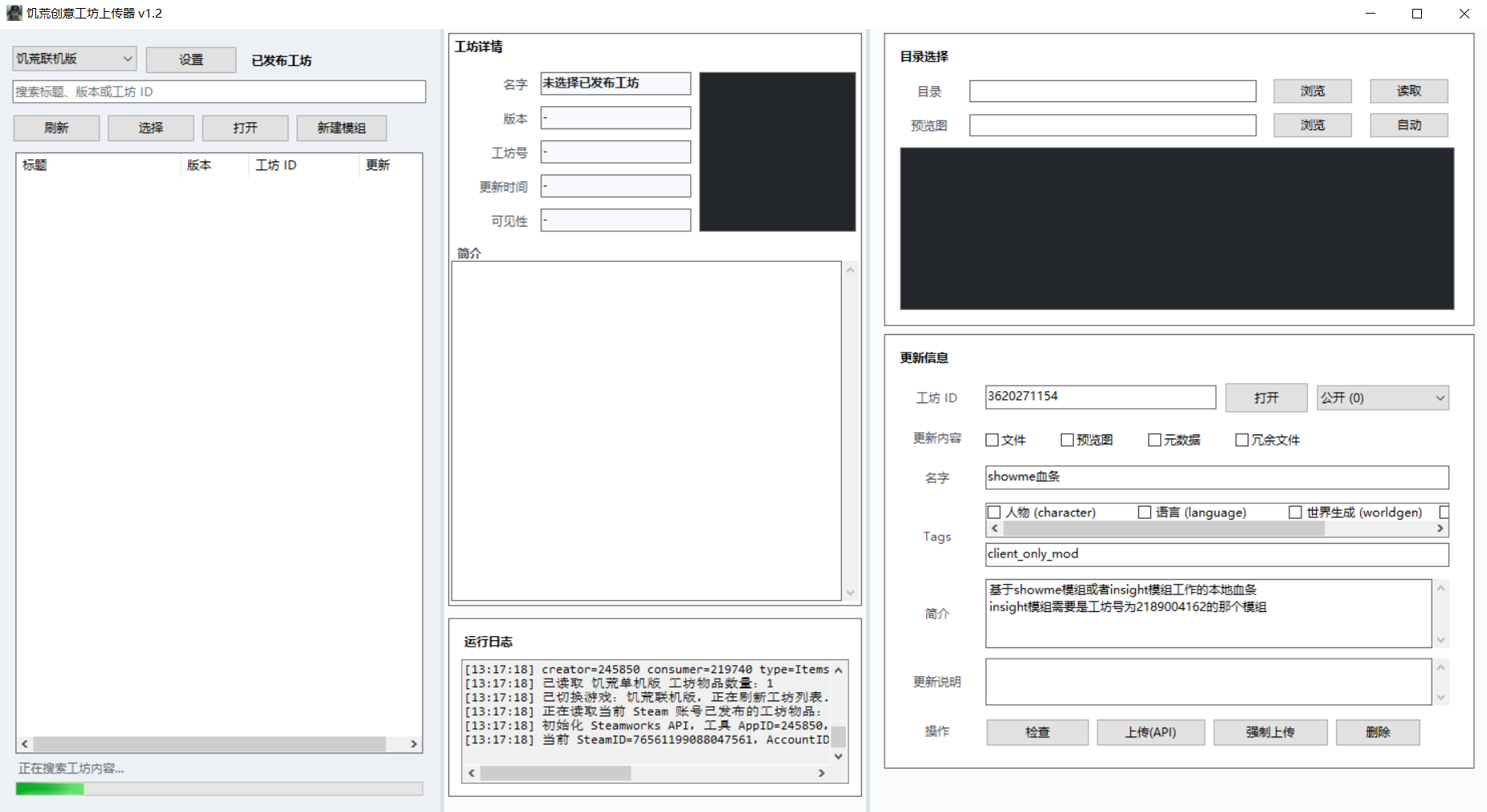Click the client_only_mod tags text field
The height and width of the screenshot is (812, 1487).
[x=1217, y=554]
